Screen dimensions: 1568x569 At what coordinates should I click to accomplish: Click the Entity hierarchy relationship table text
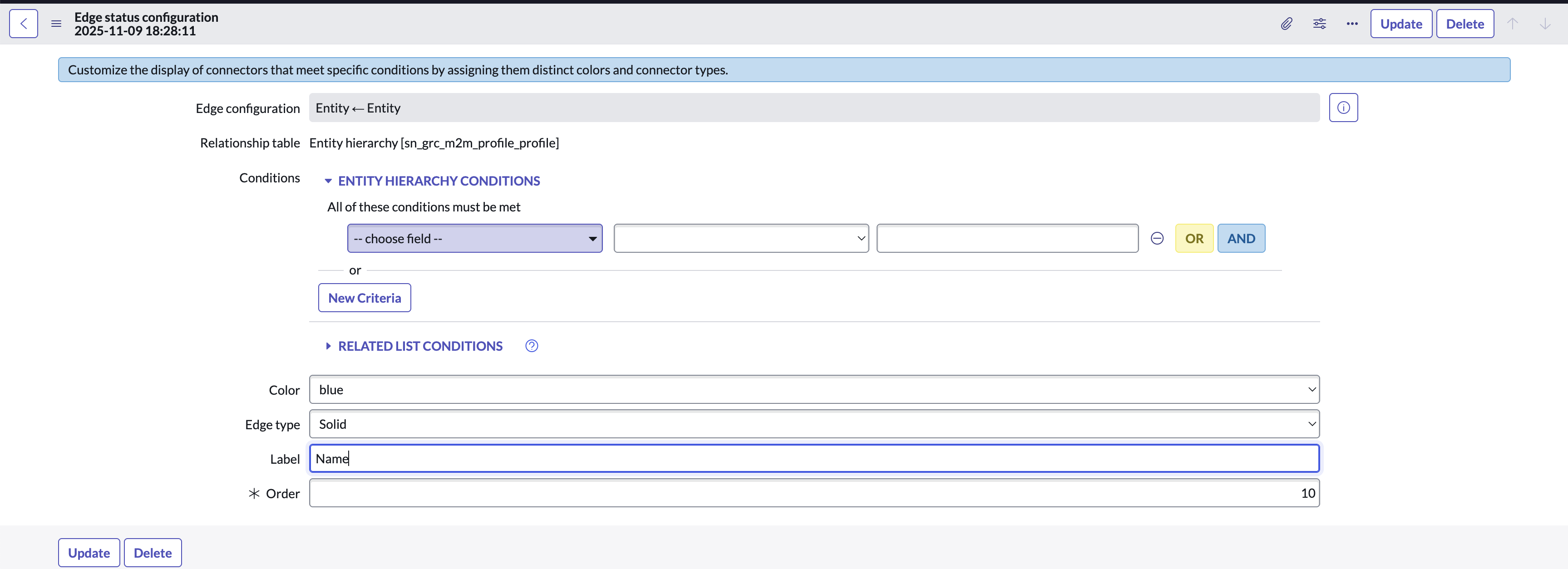434,143
